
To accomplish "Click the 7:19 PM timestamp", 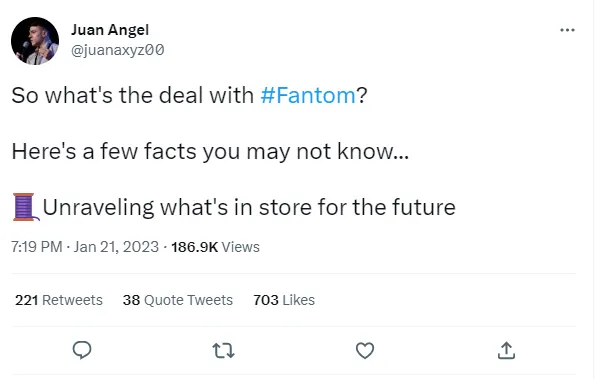I will (37, 247).
